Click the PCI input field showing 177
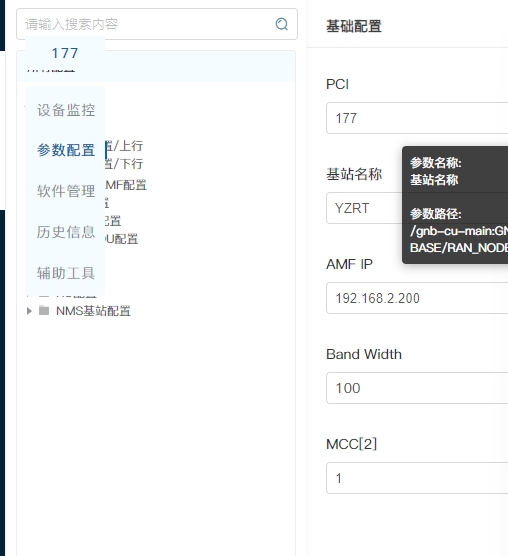The image size is (508, 556). [417, 118]
